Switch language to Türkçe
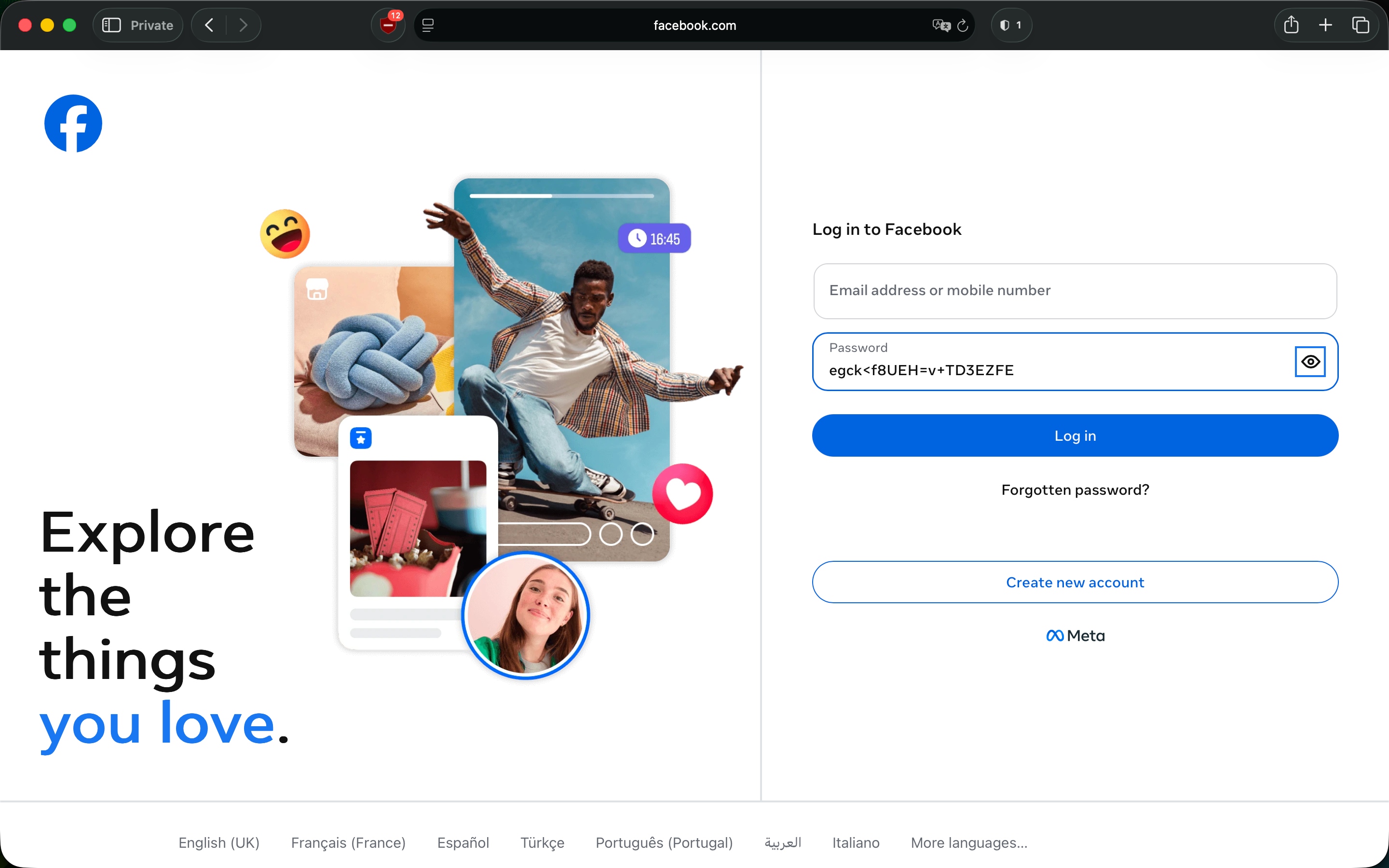Viewport: 1389px width, 868px height. point(543,843)
